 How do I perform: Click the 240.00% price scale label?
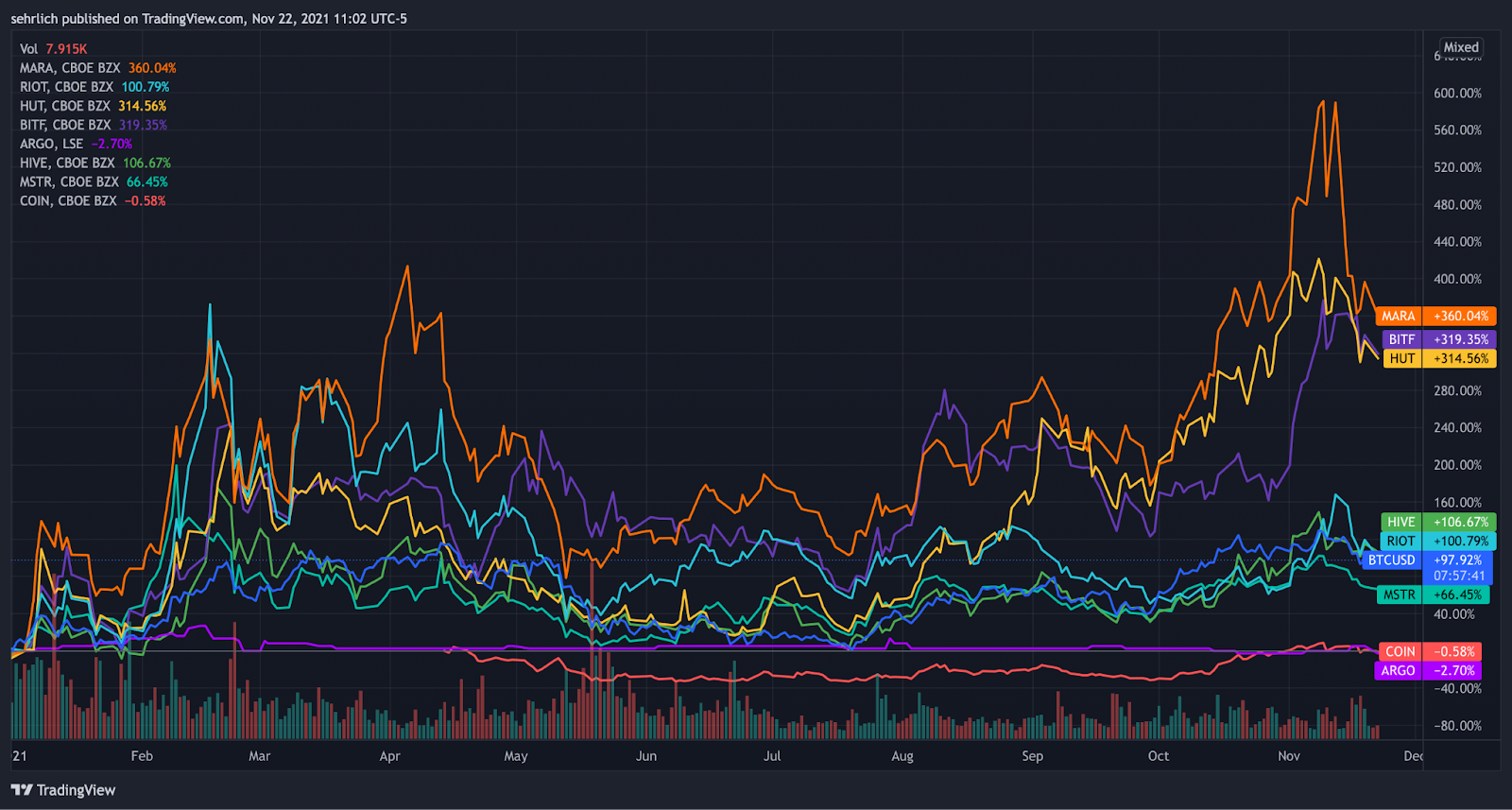(x=1457, y=428)
